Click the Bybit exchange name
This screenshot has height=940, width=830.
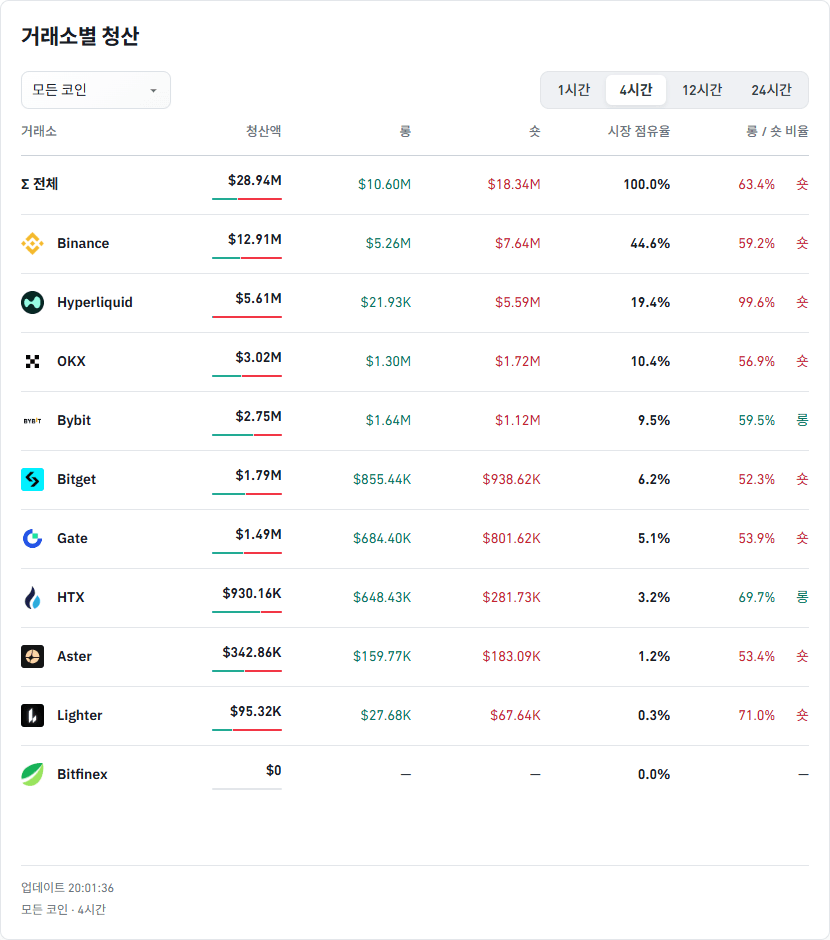point(74,420)
